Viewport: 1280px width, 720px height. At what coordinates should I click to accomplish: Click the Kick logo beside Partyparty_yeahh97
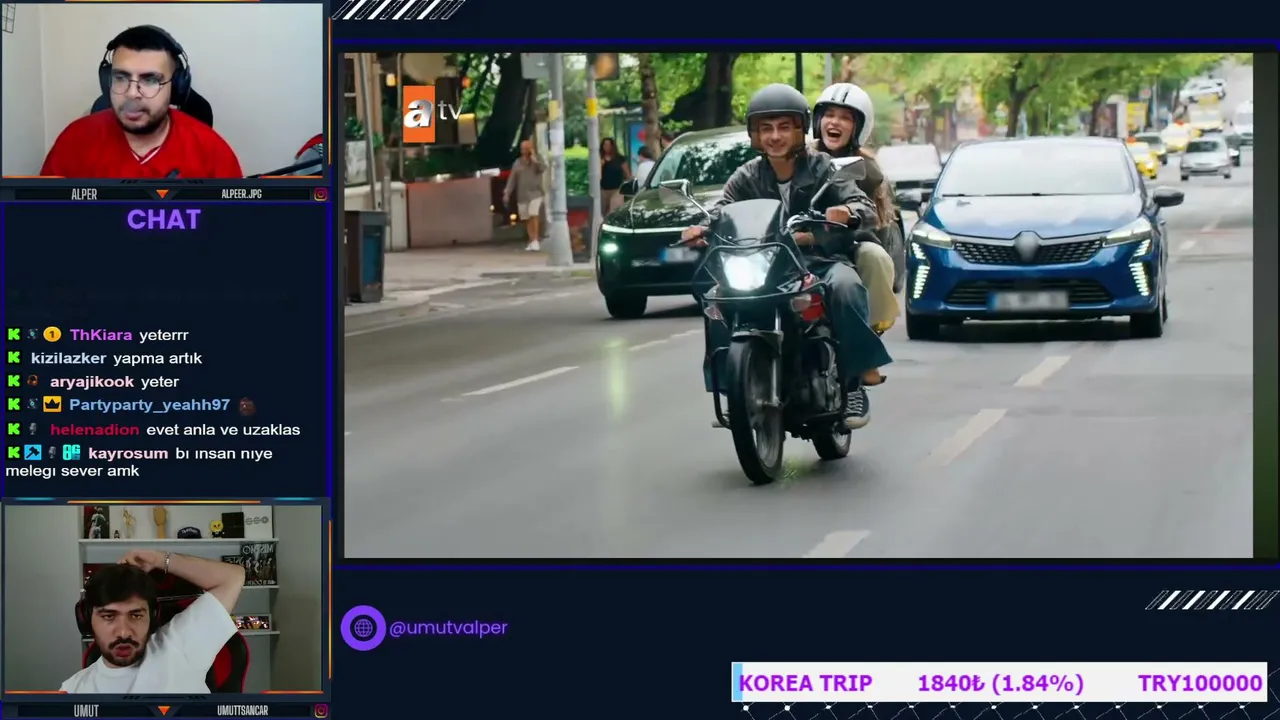(x=14, y=405)
